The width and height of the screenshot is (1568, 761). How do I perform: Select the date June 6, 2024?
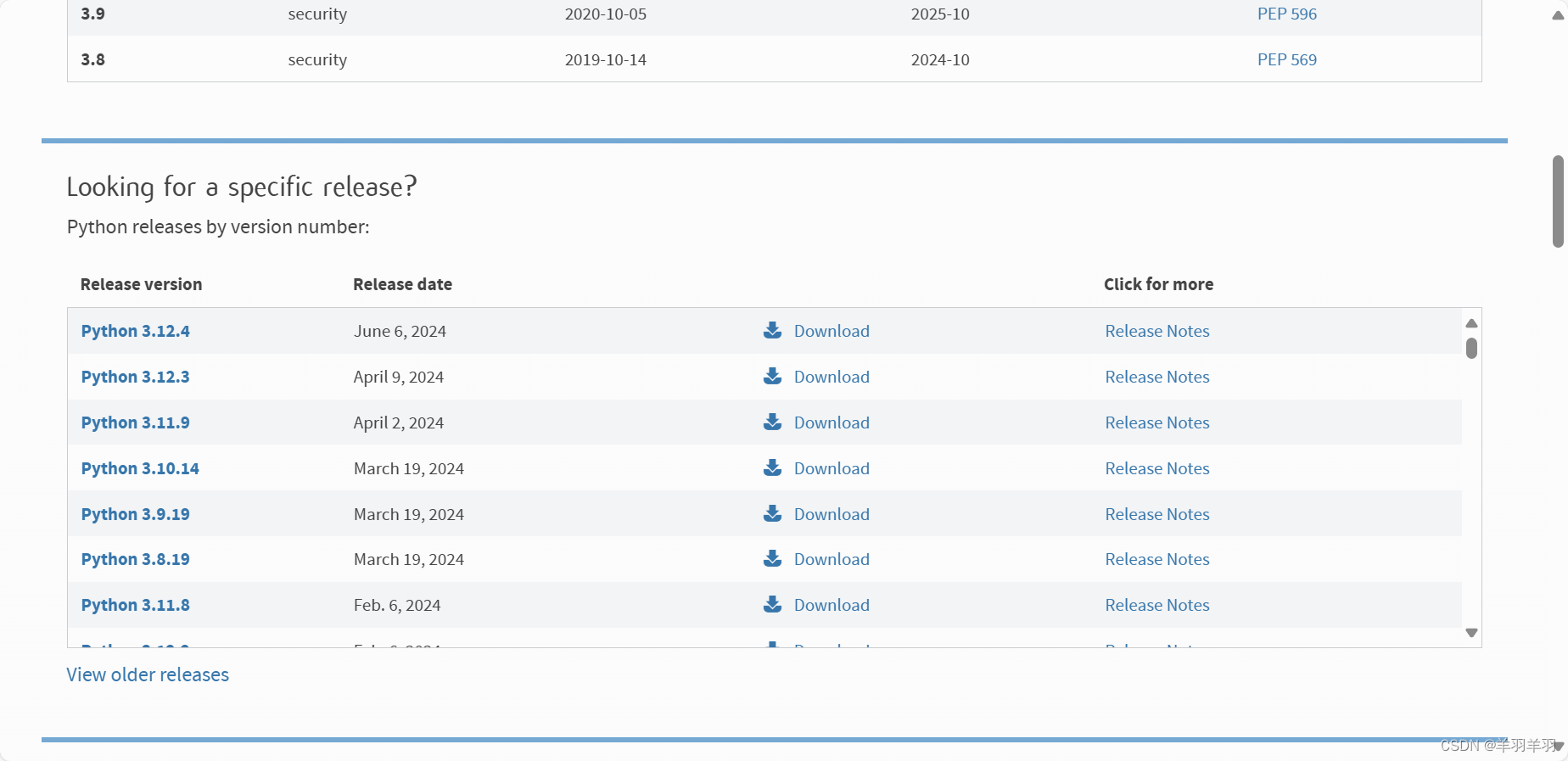(400, 331)
